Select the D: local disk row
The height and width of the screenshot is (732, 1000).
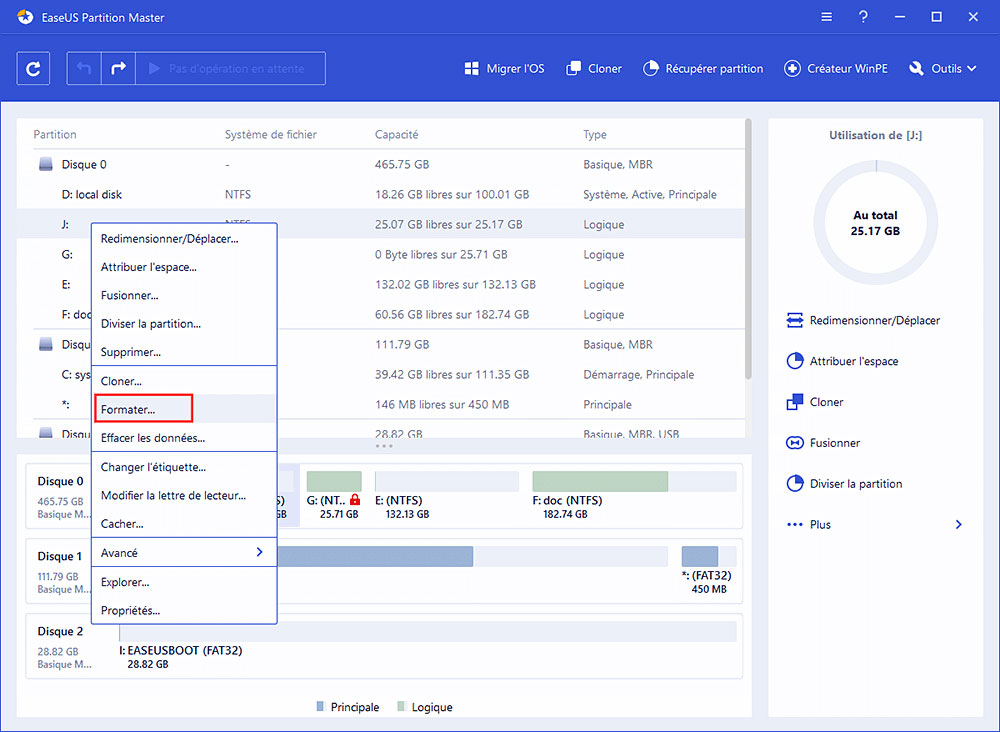pos(380,194)
